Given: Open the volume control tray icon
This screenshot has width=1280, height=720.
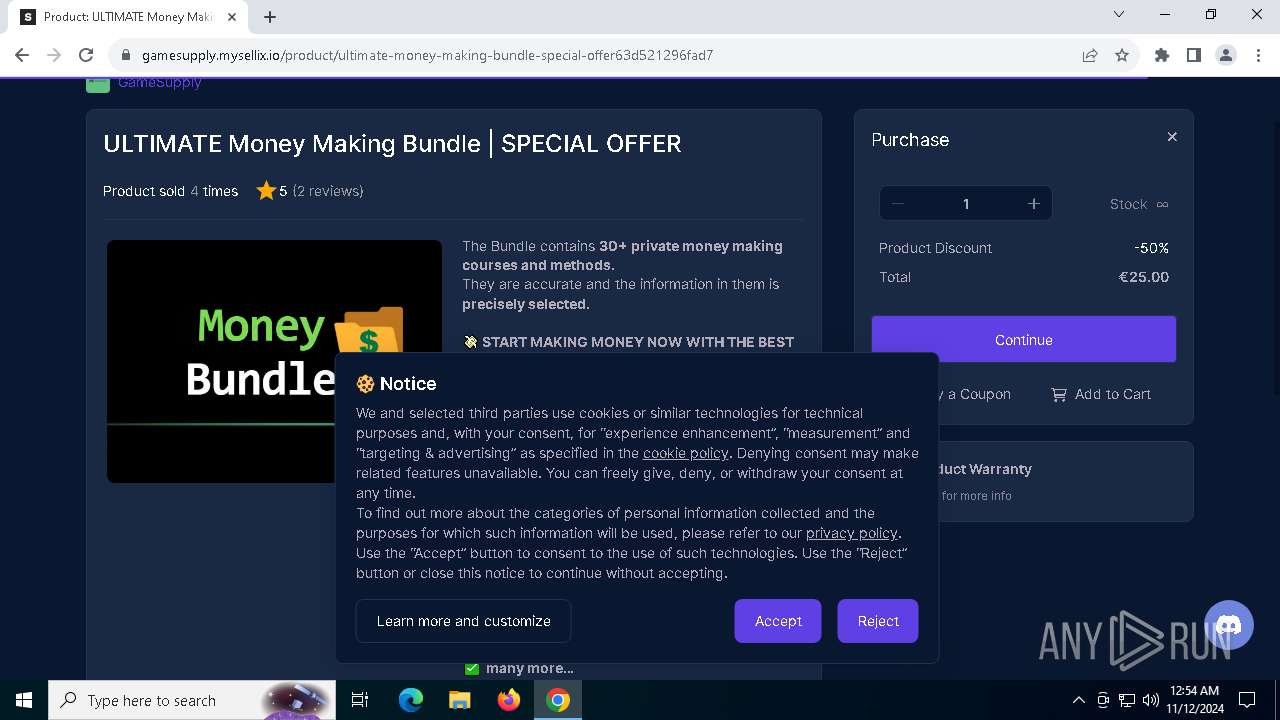Looking at the screenshot, I should point(1151,700).
